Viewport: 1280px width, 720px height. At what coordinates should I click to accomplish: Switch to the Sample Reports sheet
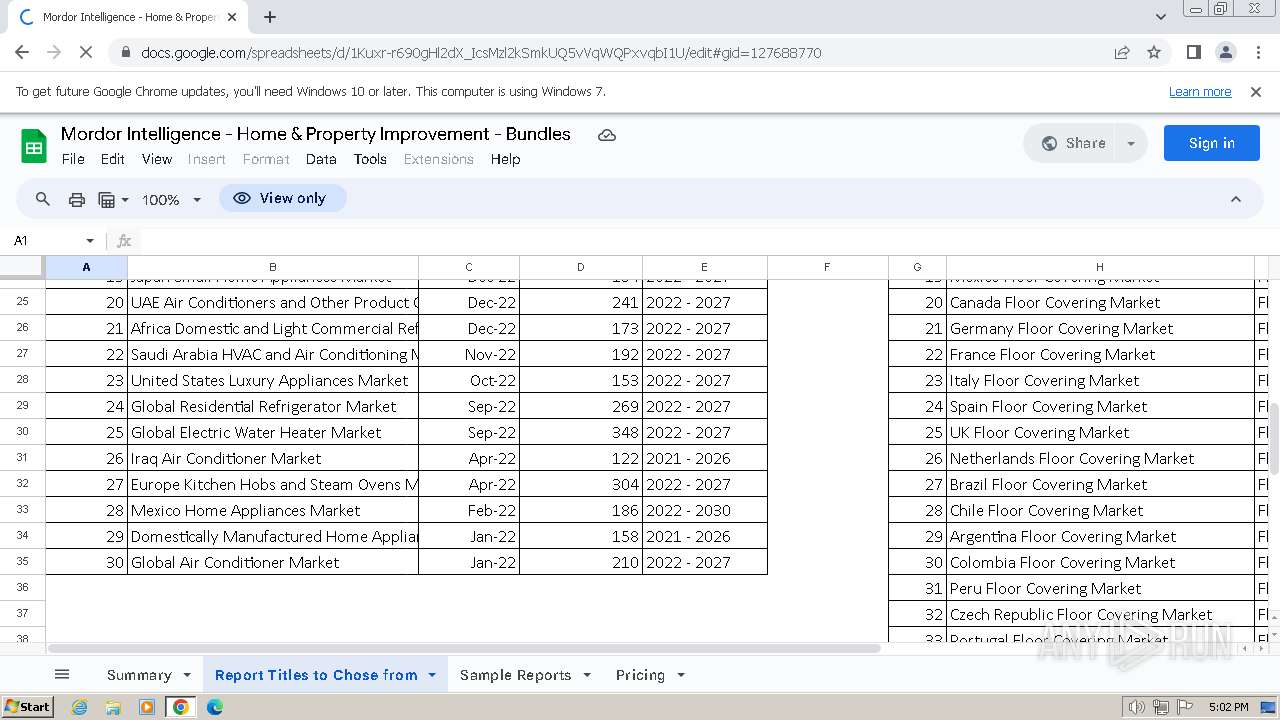pos(515,675)
